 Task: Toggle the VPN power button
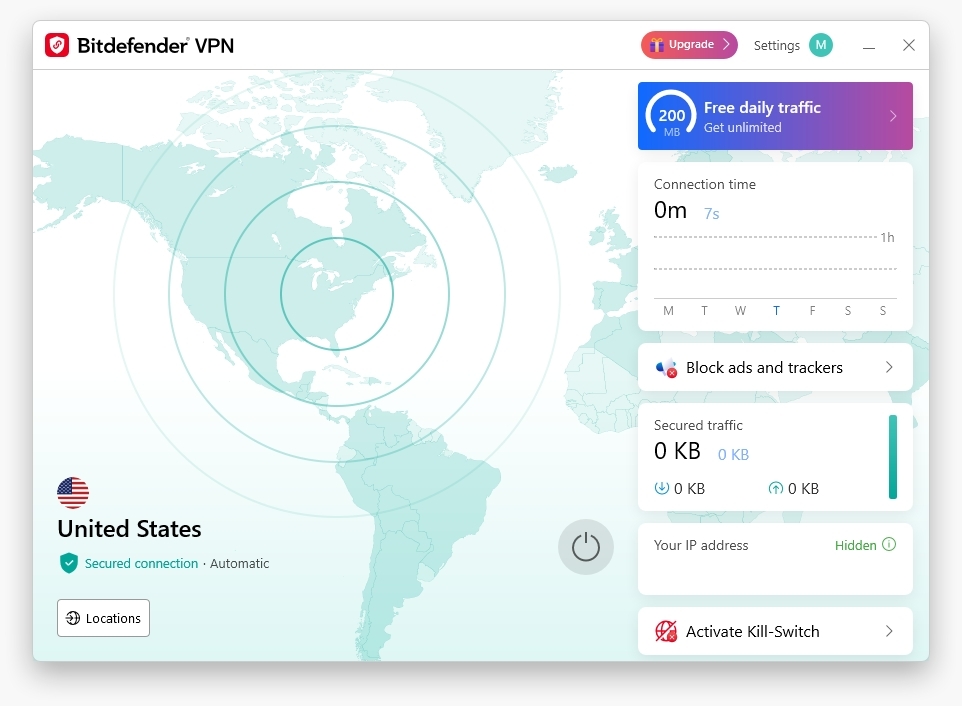point(586,547)
